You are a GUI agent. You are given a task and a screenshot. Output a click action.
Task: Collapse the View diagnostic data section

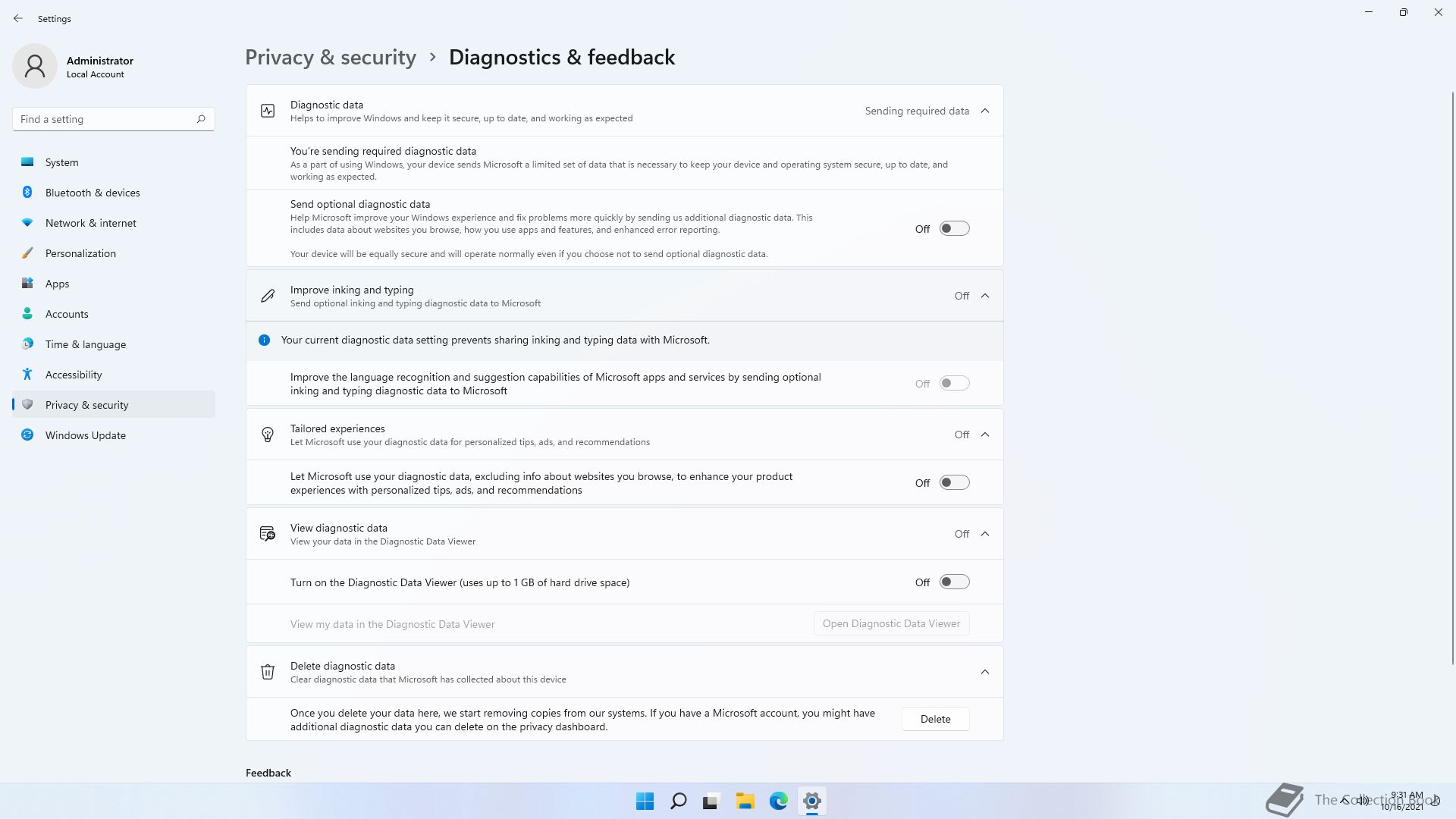click(x=985, y=534)
